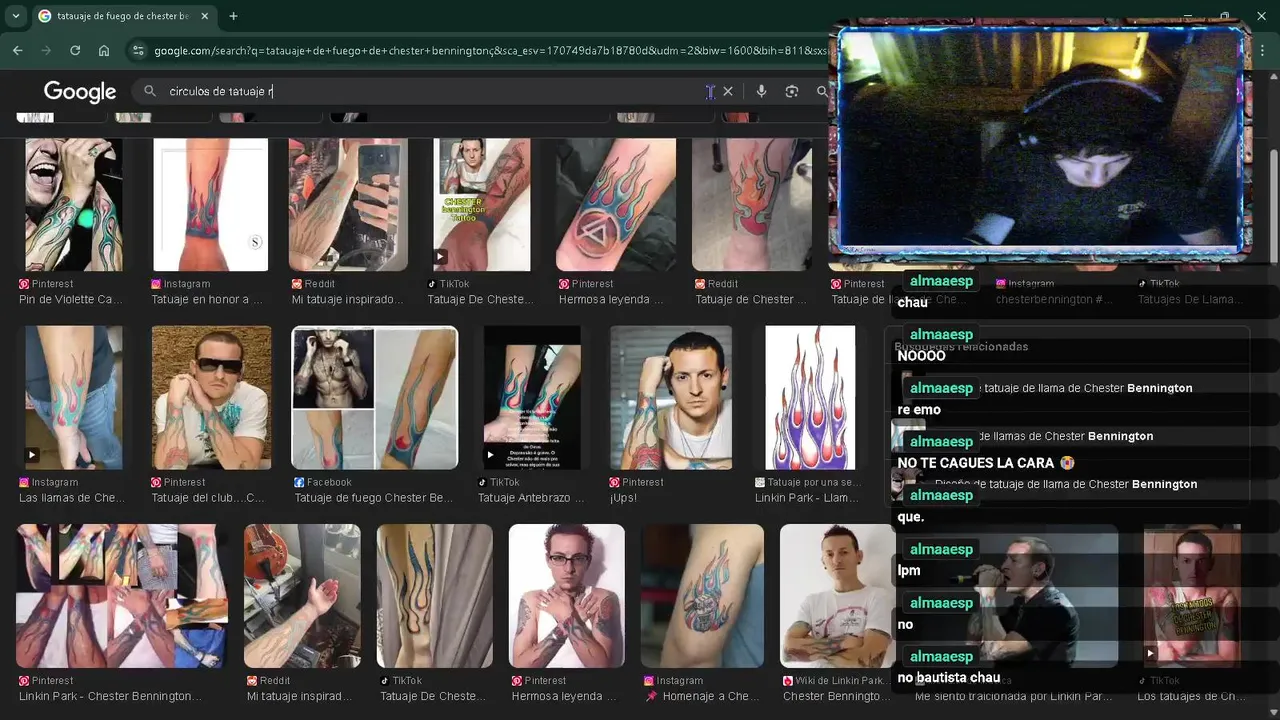Open 'Las llamas de Che...' Instagram image
The height and width of the screenshot is (720, 1280).
click(x=74, y=397)
